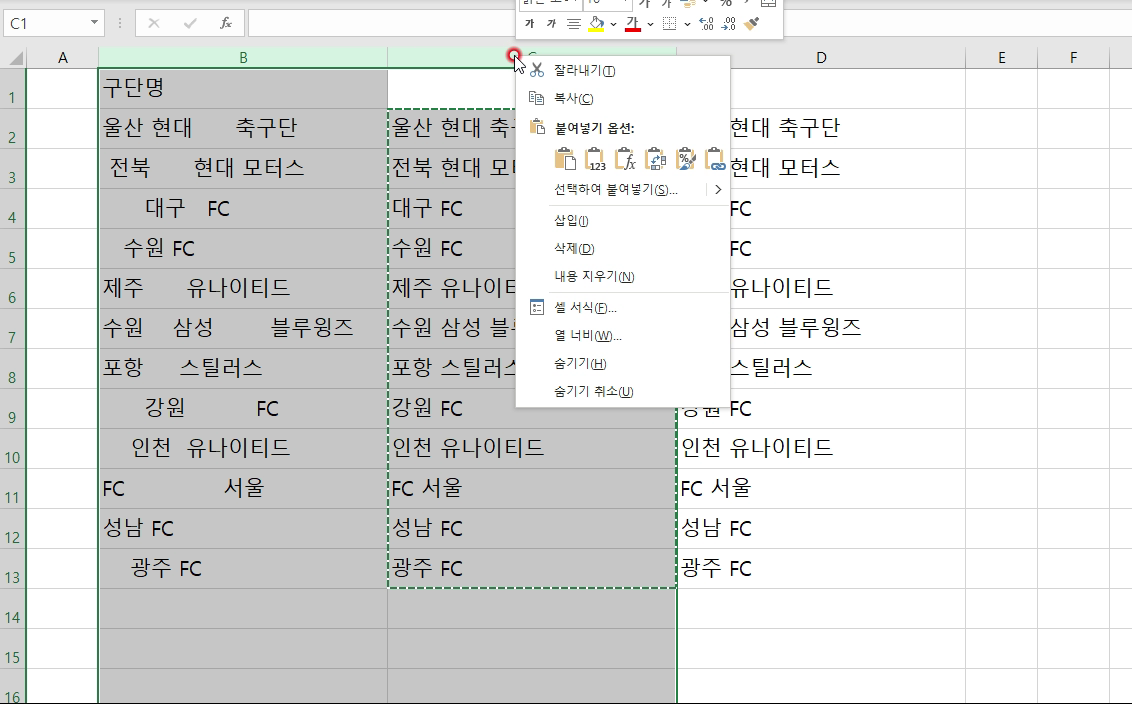Select row 7 header
The image size is (1132, 704).
(13, 329)
